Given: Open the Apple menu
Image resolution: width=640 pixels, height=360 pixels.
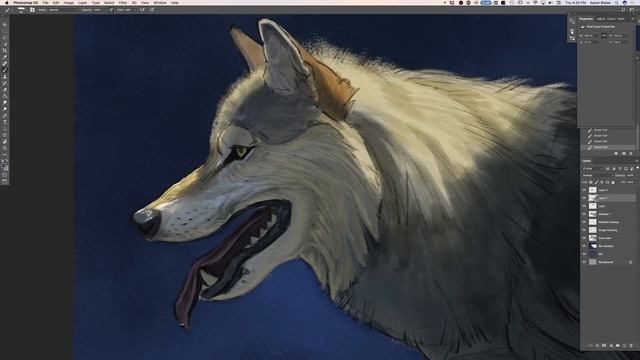Looking at the screenshot, I should (7, 2).
